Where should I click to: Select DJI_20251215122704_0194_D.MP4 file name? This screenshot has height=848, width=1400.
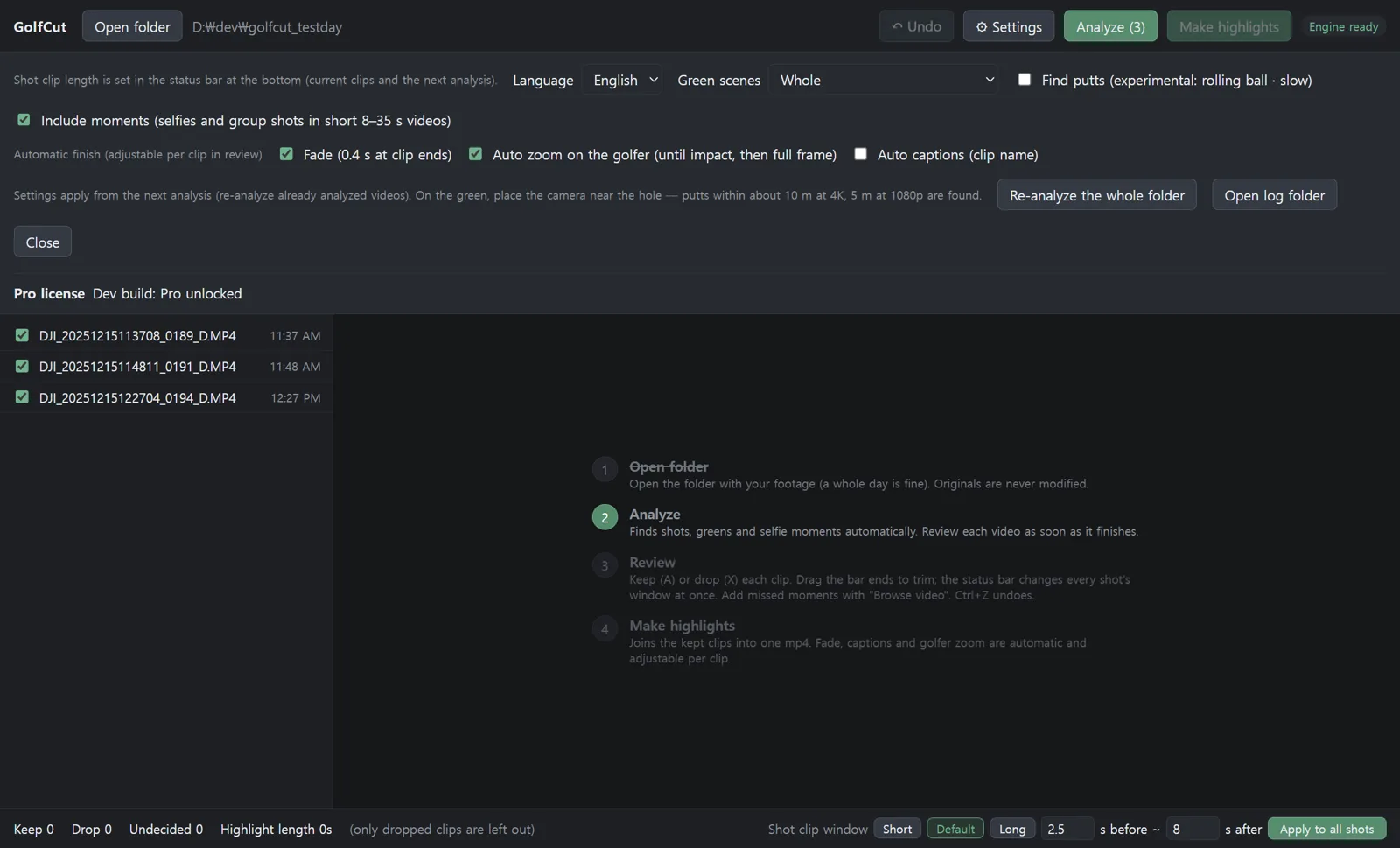coord(137,397)
